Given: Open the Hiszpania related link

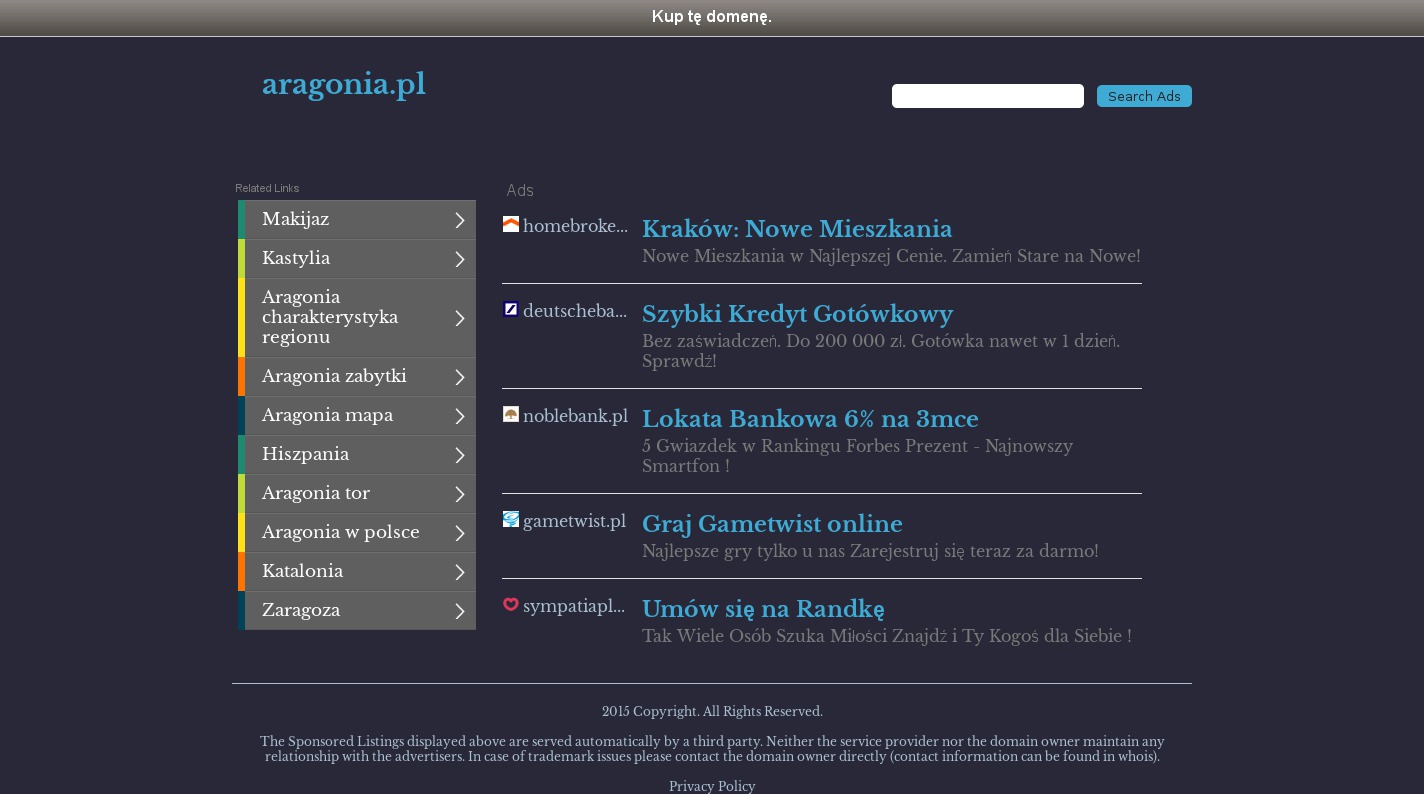Looking at the screenshot, I should (x=305, y=455).
